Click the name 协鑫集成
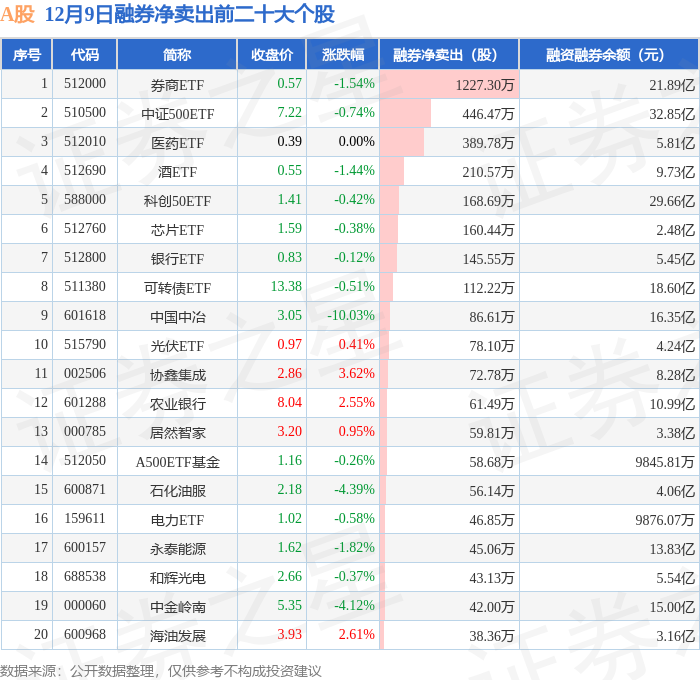 point(178,375)
